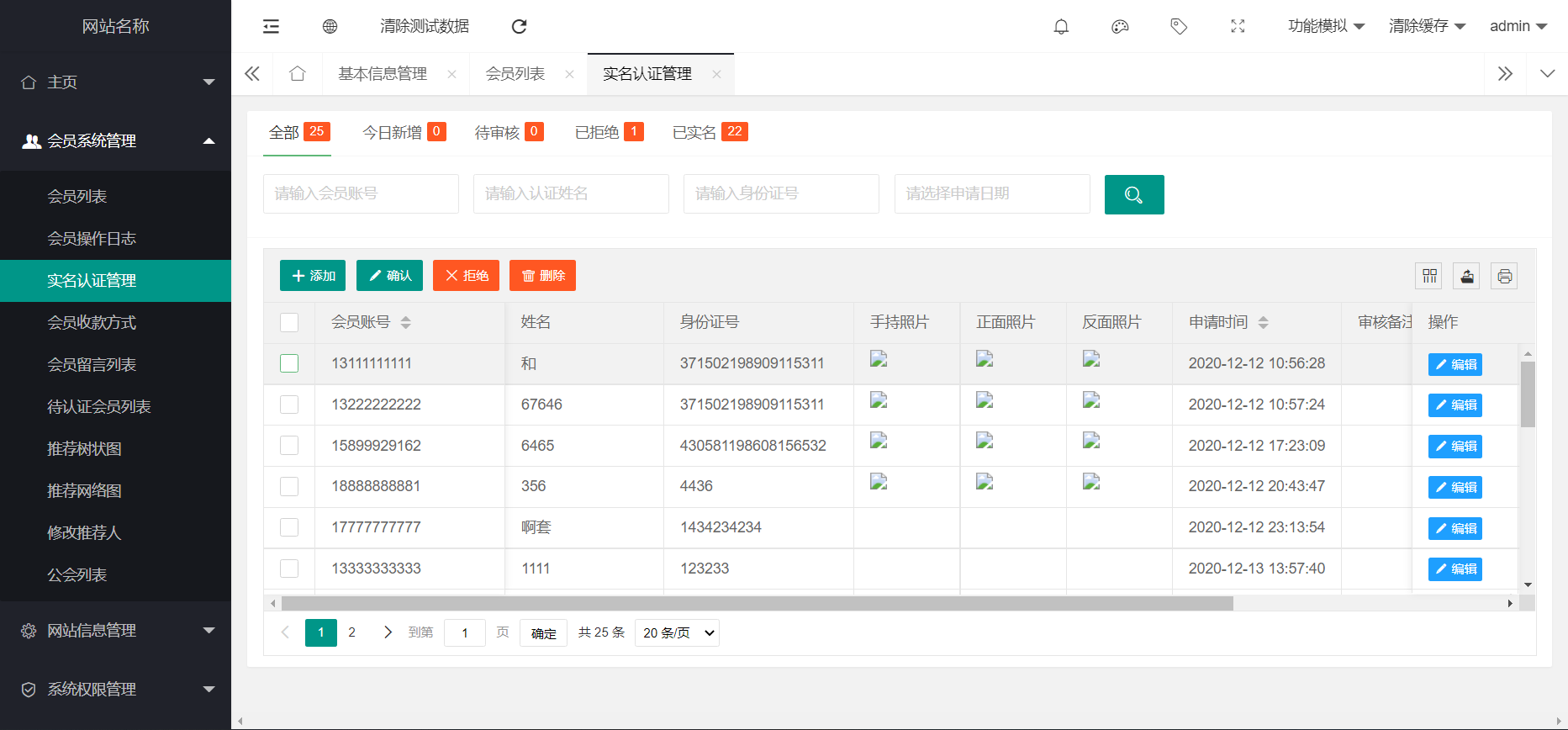Collapse the sidebar using the menu fold icon
The height and width of the screenshot is (730, 1568).
click(x=271, y=26)
